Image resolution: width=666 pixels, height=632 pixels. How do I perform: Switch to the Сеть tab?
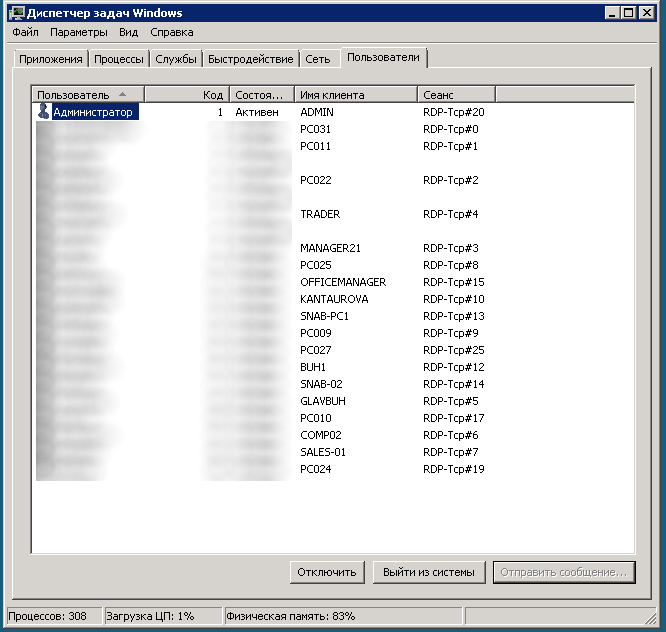tap(318, 59)
